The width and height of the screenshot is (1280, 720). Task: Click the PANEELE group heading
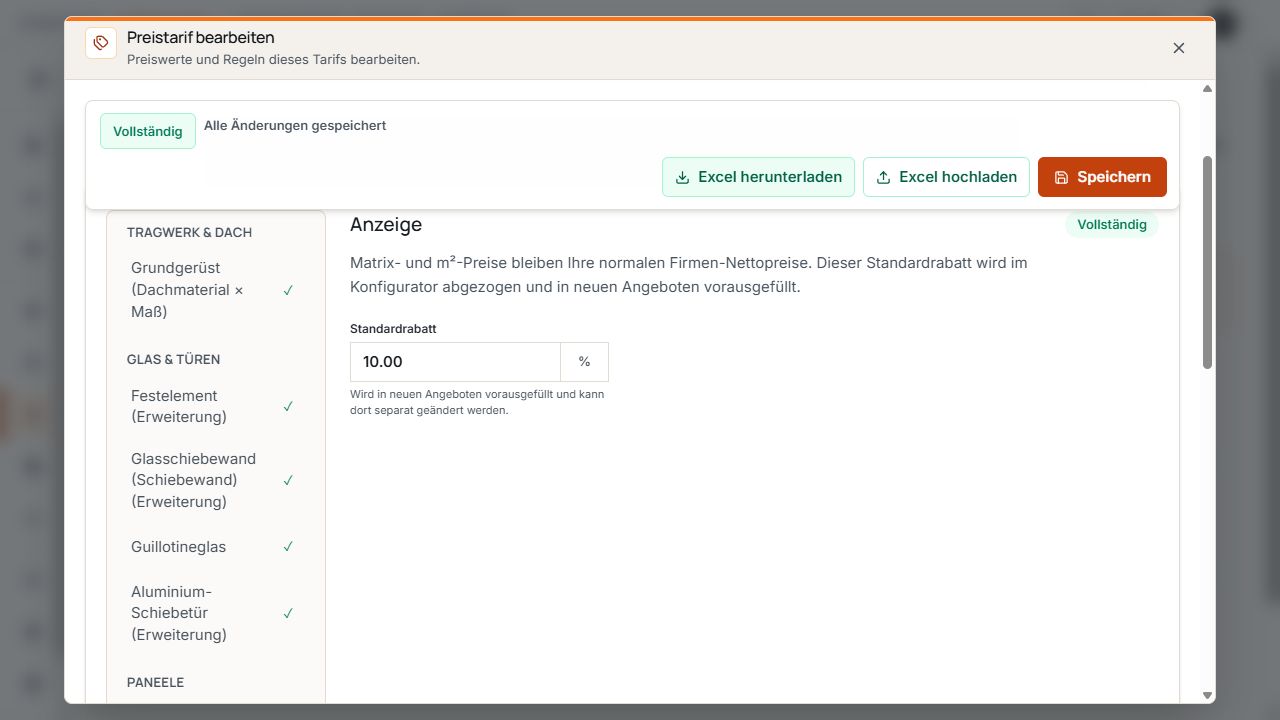(x=155, y=682)
